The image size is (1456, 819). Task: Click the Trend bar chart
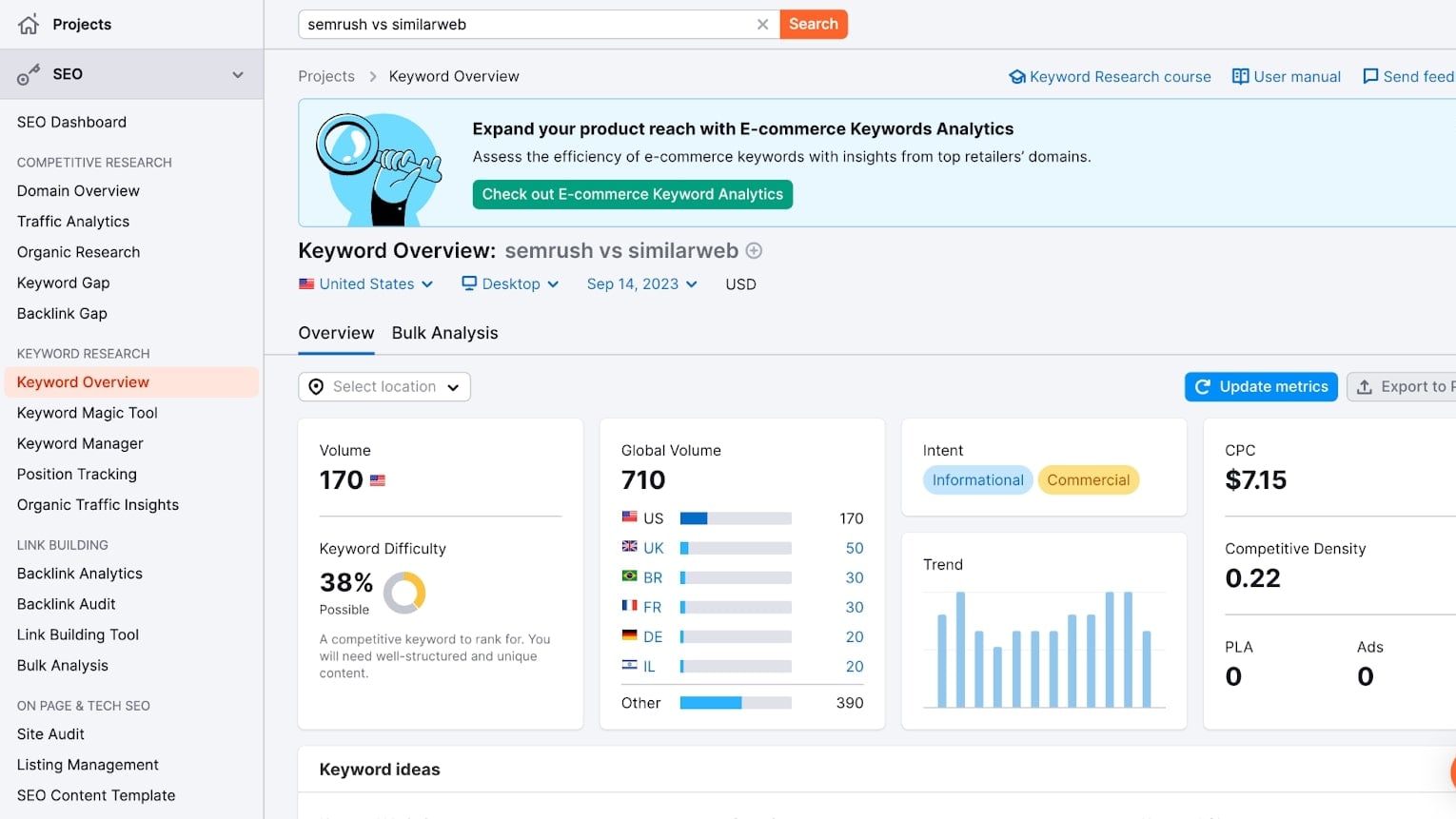coord(1045,650)
